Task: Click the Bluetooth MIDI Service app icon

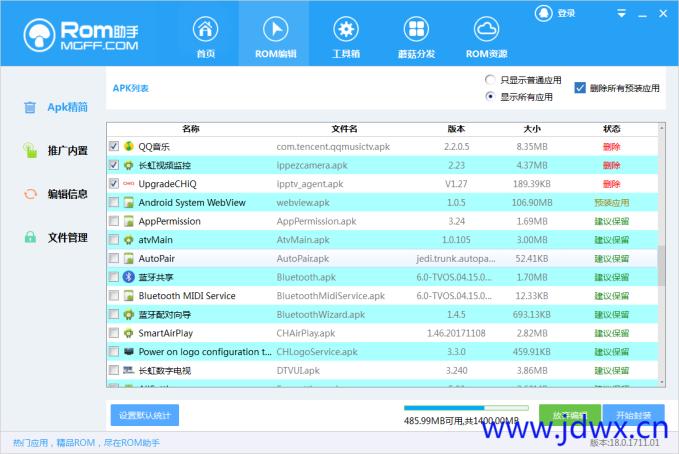Action: 129,295
